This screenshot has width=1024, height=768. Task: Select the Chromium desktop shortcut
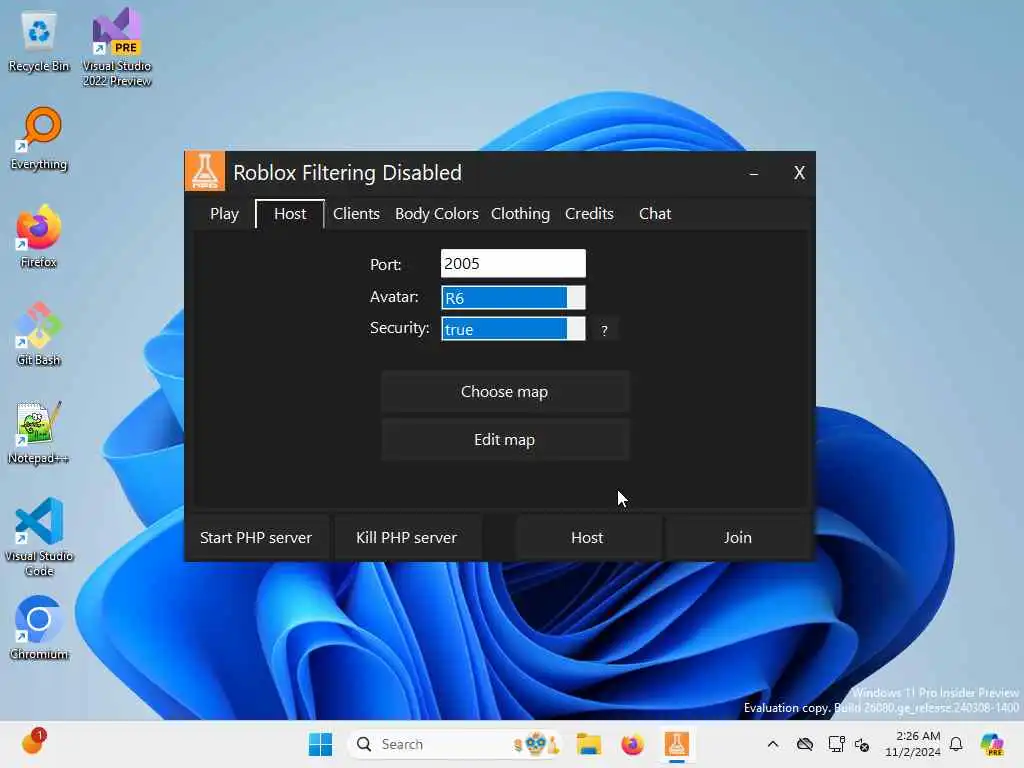(39, 628)
